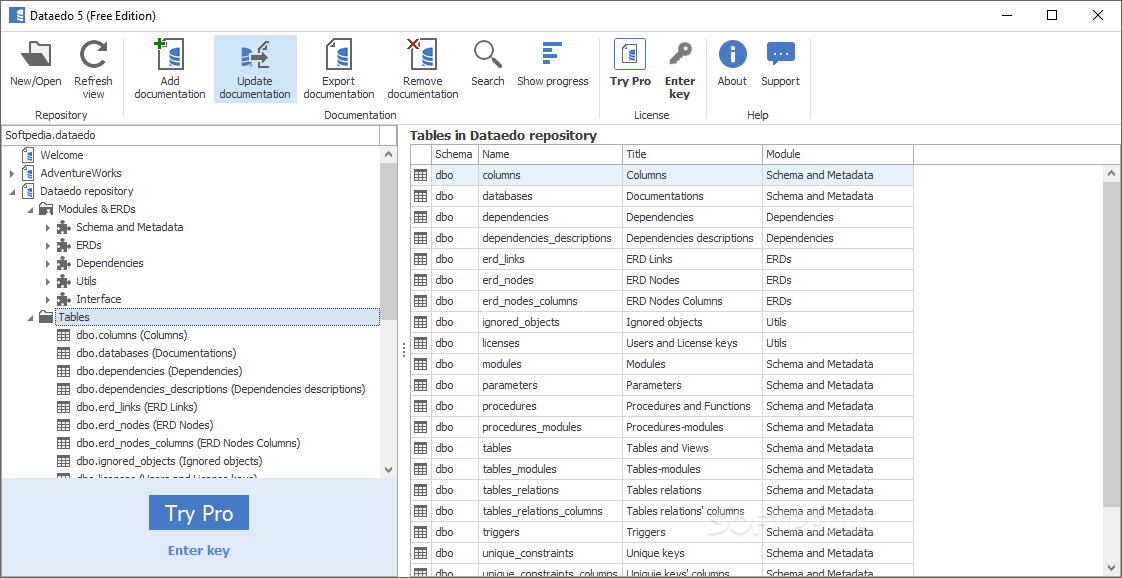The width and height of the screenshot is (1122, 578).
Task: Click the grid row icon for licenses
Action: (421, 343)
